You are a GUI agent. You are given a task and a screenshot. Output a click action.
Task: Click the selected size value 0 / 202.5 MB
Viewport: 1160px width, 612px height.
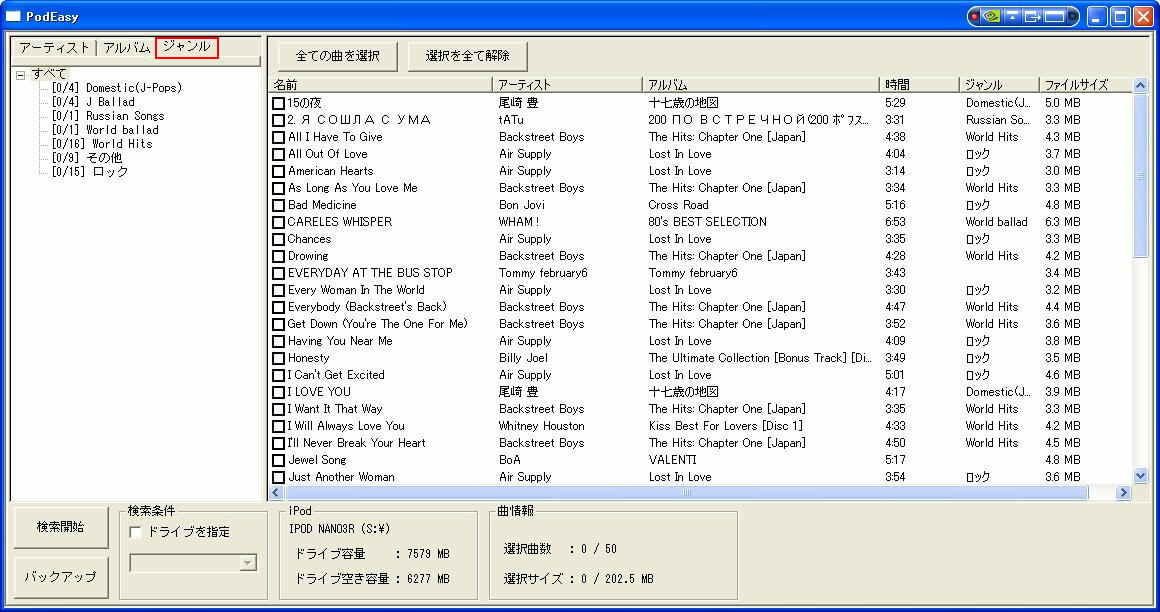click(618, 579)
